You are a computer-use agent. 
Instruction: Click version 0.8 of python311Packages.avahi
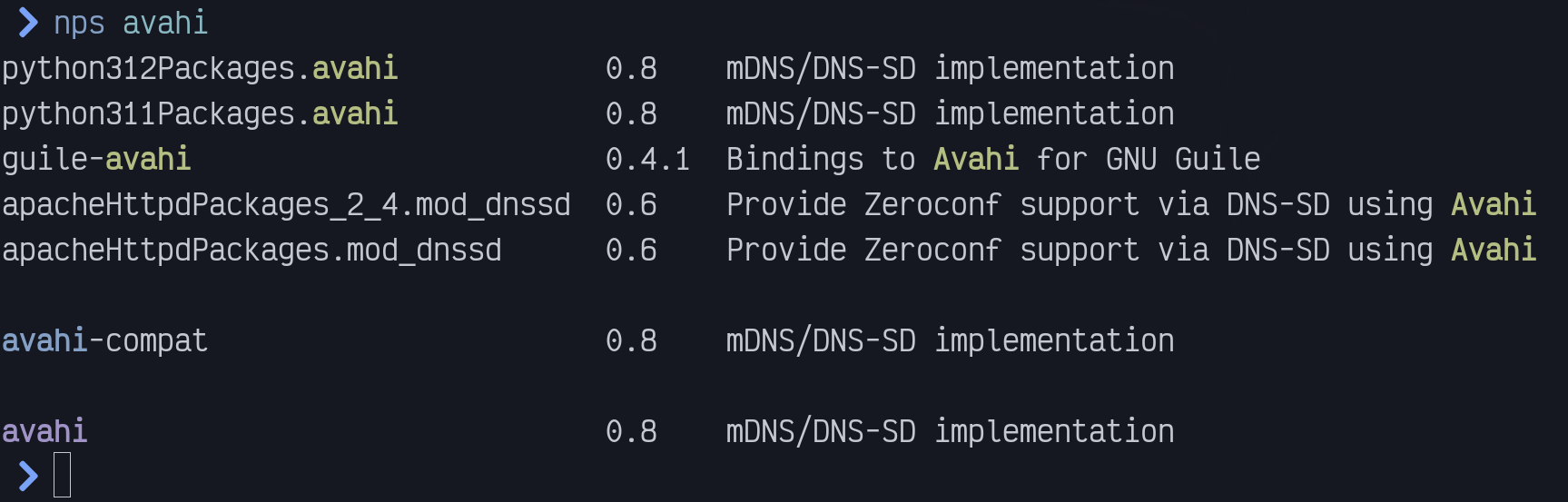pos(631,114)
